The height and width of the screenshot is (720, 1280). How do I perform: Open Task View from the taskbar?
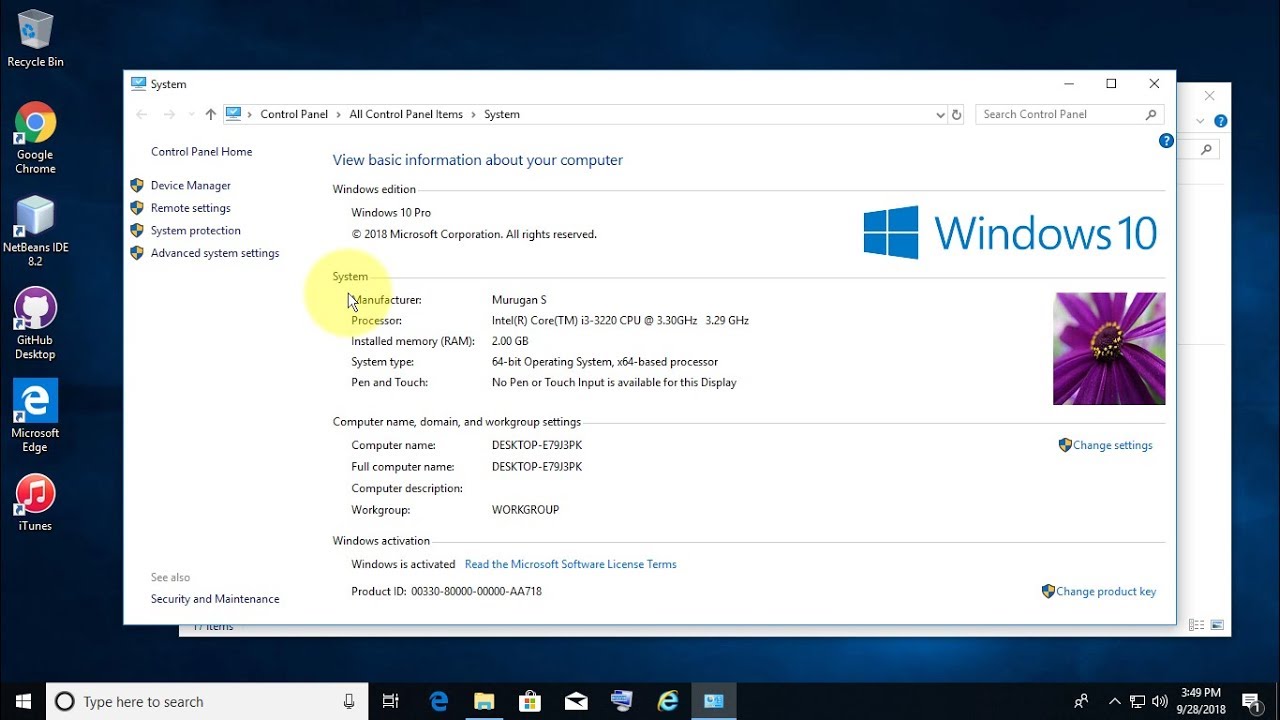click(x=391, y=701)
